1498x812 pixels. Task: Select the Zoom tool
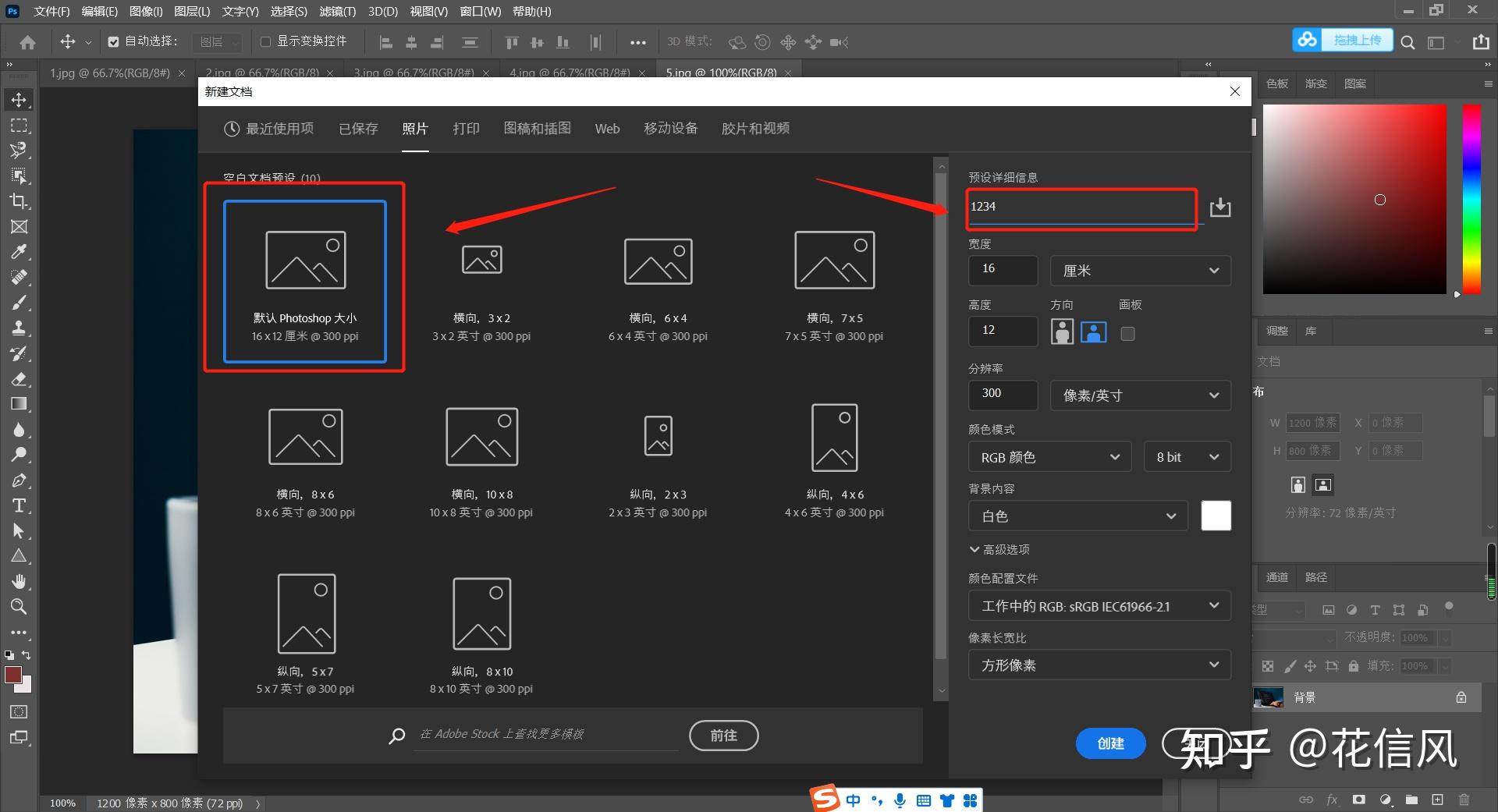[x=20, y=607]
